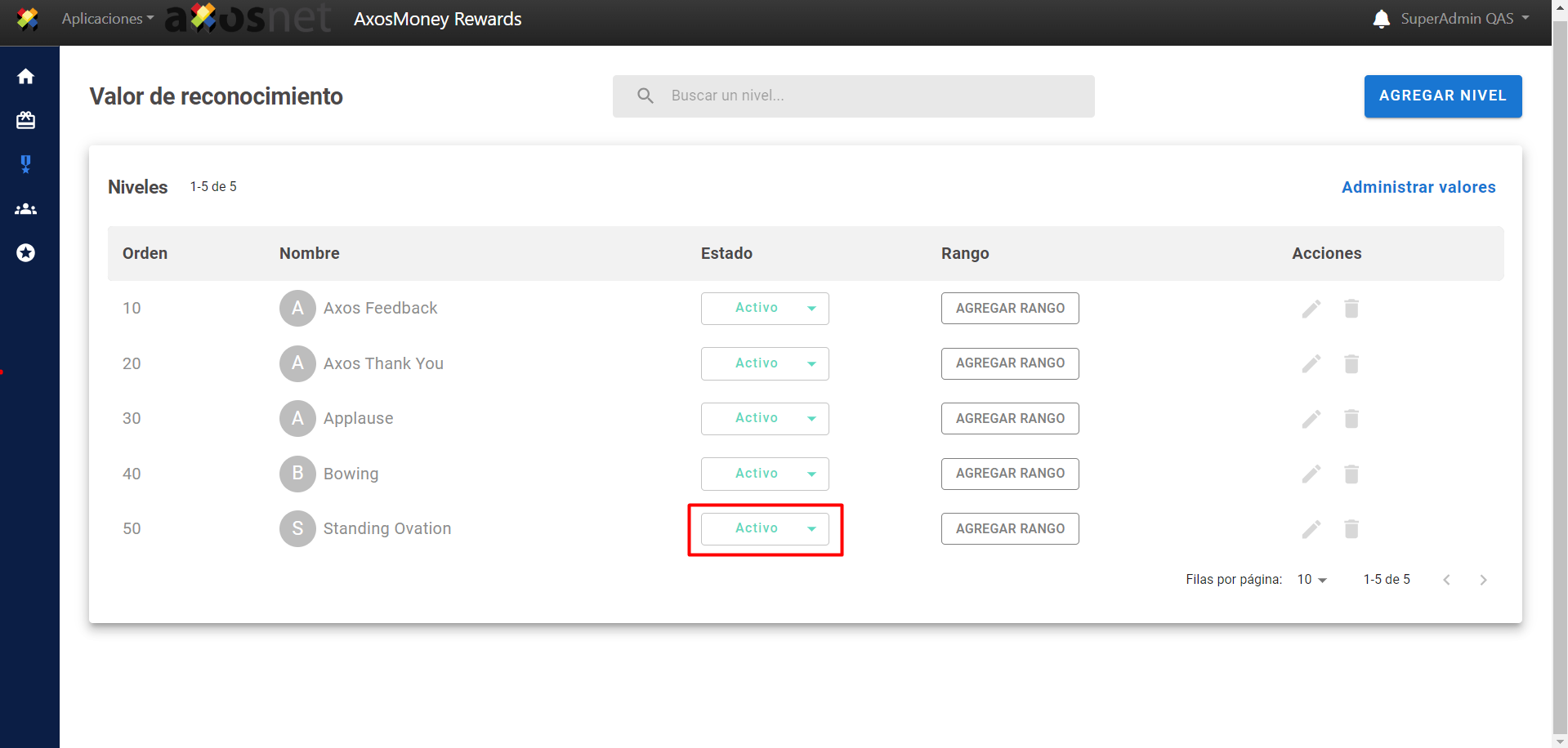This screenshot has height=748, width=1568.
Task: Open the gift card sidebar icon
Action: click(26, 121)
